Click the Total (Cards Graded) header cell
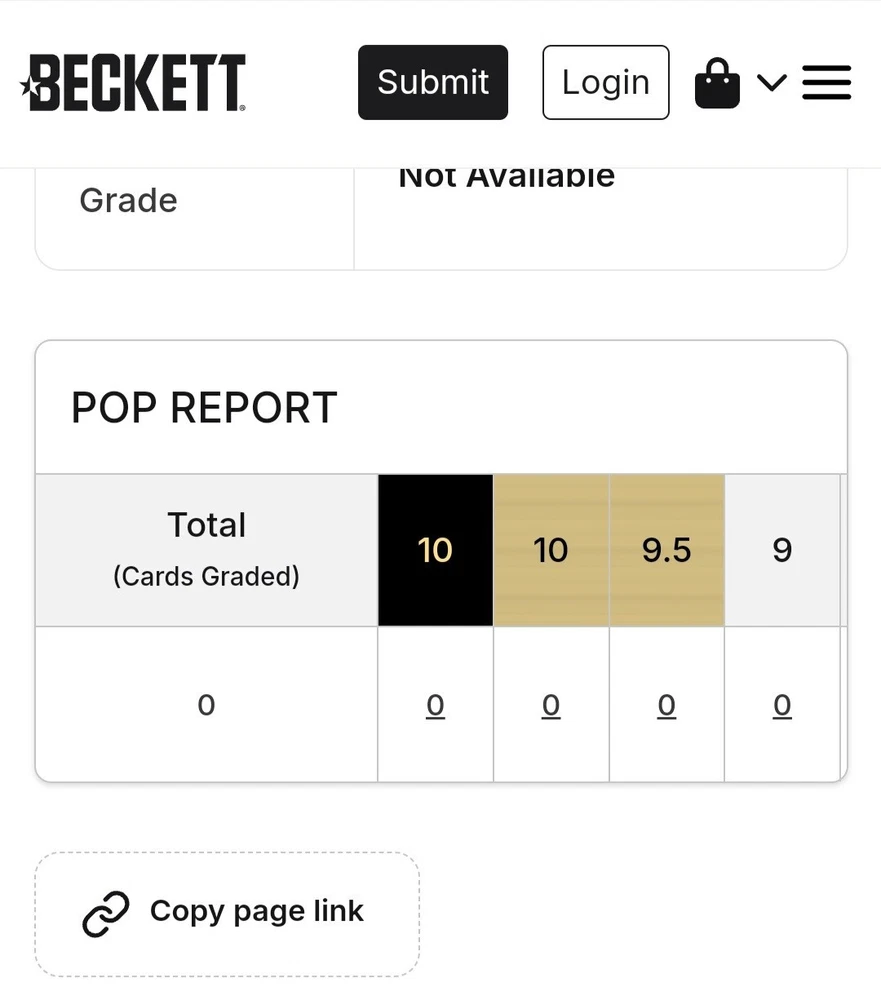This screenshot has width=881, height=1000. pos(206,550)
